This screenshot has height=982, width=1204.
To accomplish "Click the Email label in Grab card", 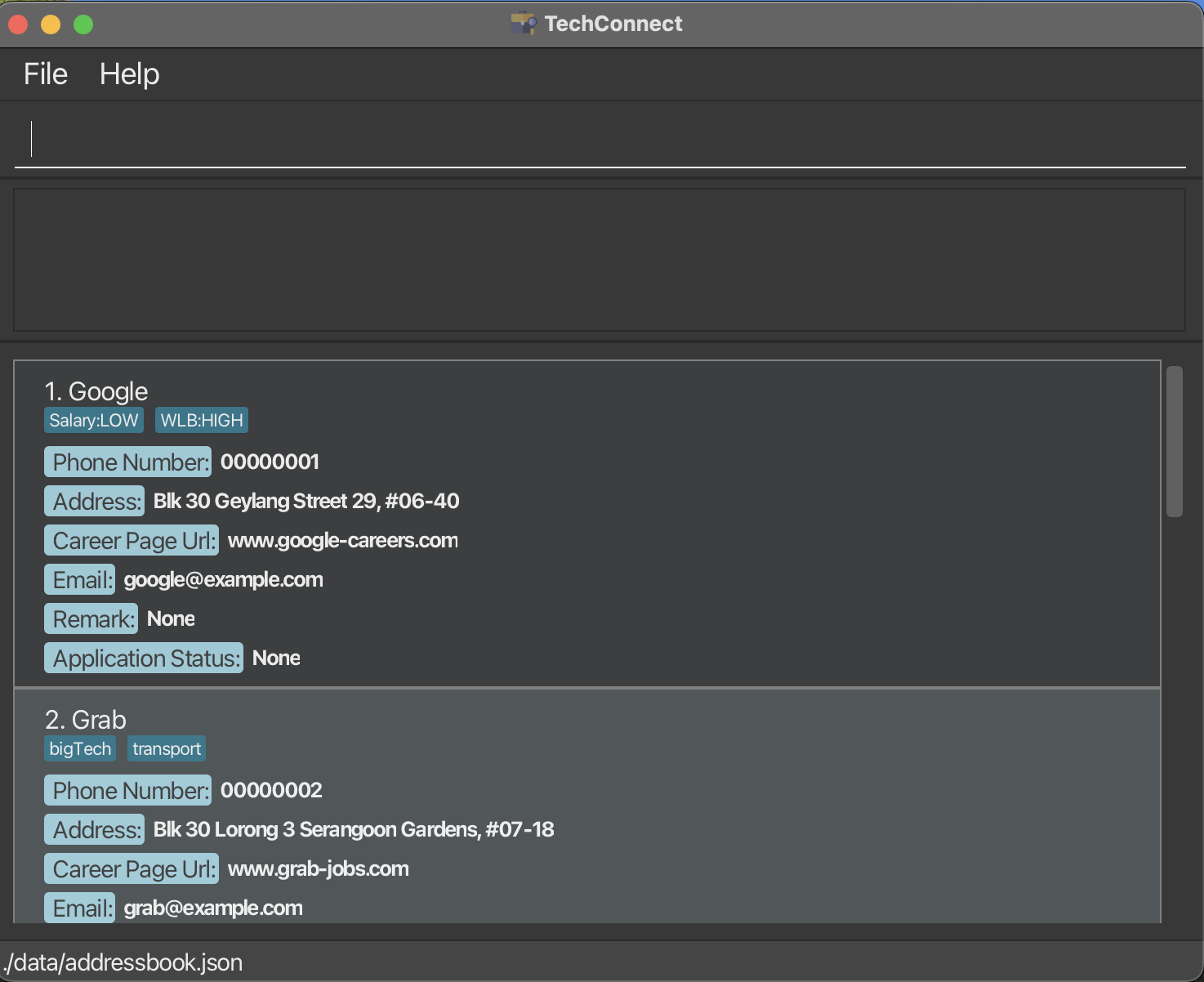I will click(x=79, y=908).
